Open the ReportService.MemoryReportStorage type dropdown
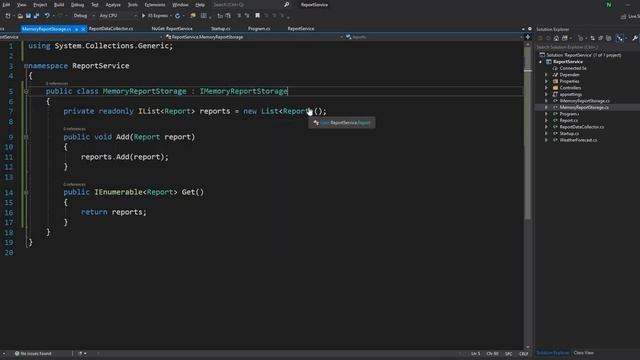 [x=255, y=37]
